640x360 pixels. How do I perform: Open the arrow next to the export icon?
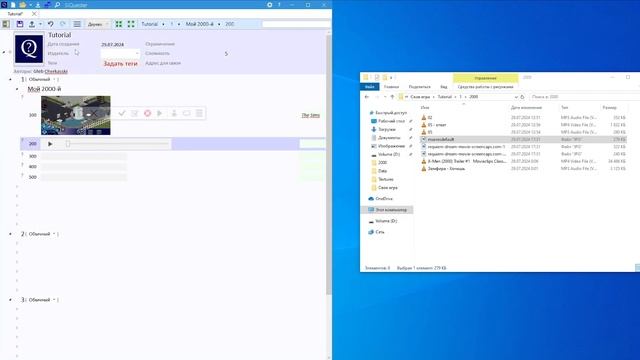click(x=40, y=24)
